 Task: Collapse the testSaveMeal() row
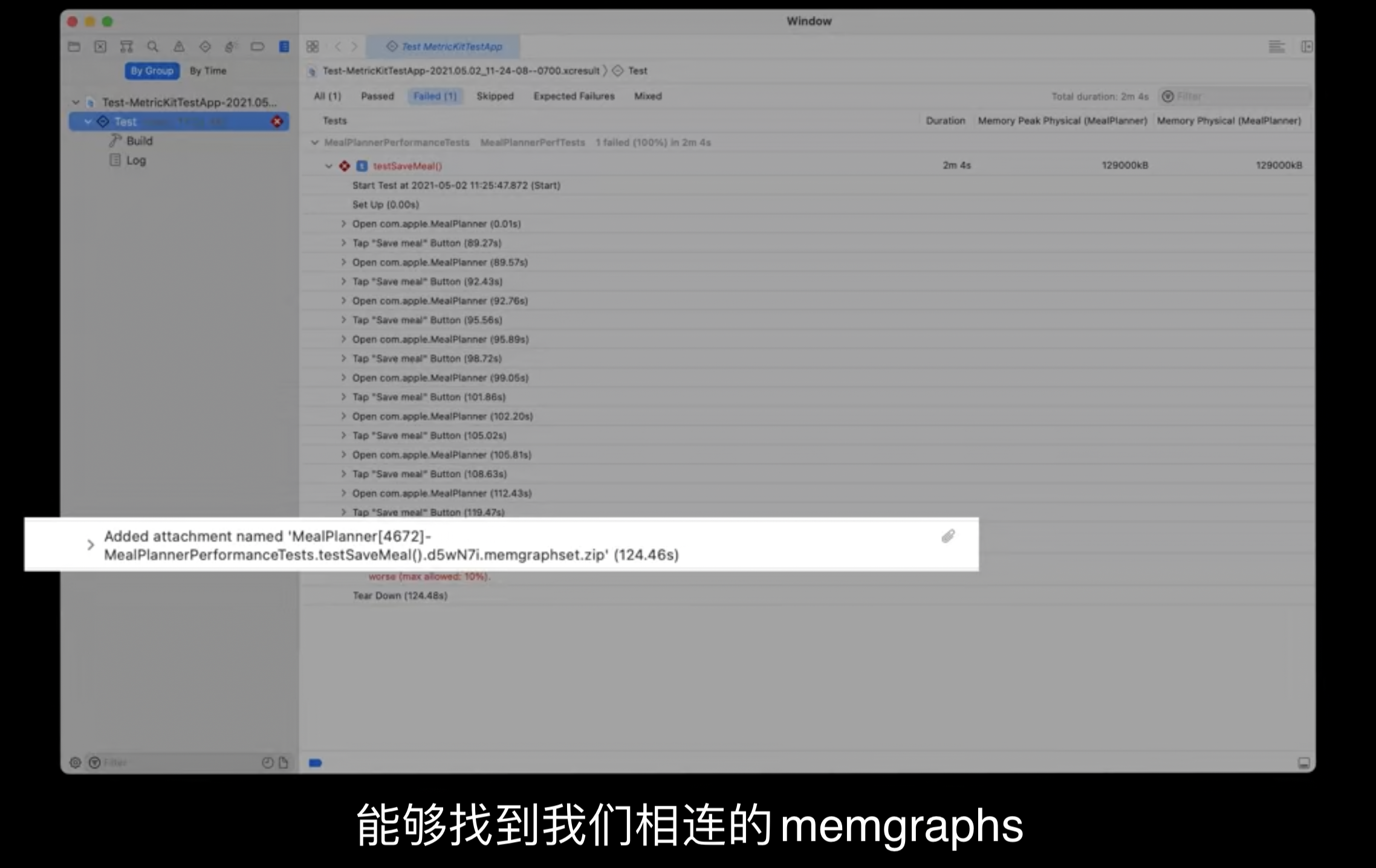(329, 166)
